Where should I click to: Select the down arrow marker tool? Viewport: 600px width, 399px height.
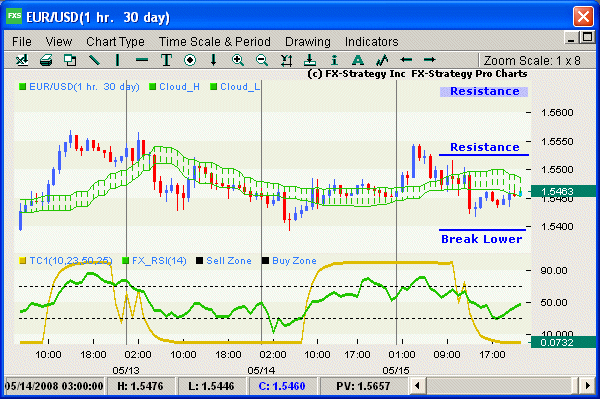pyautogui.click(x=214, y=60)
